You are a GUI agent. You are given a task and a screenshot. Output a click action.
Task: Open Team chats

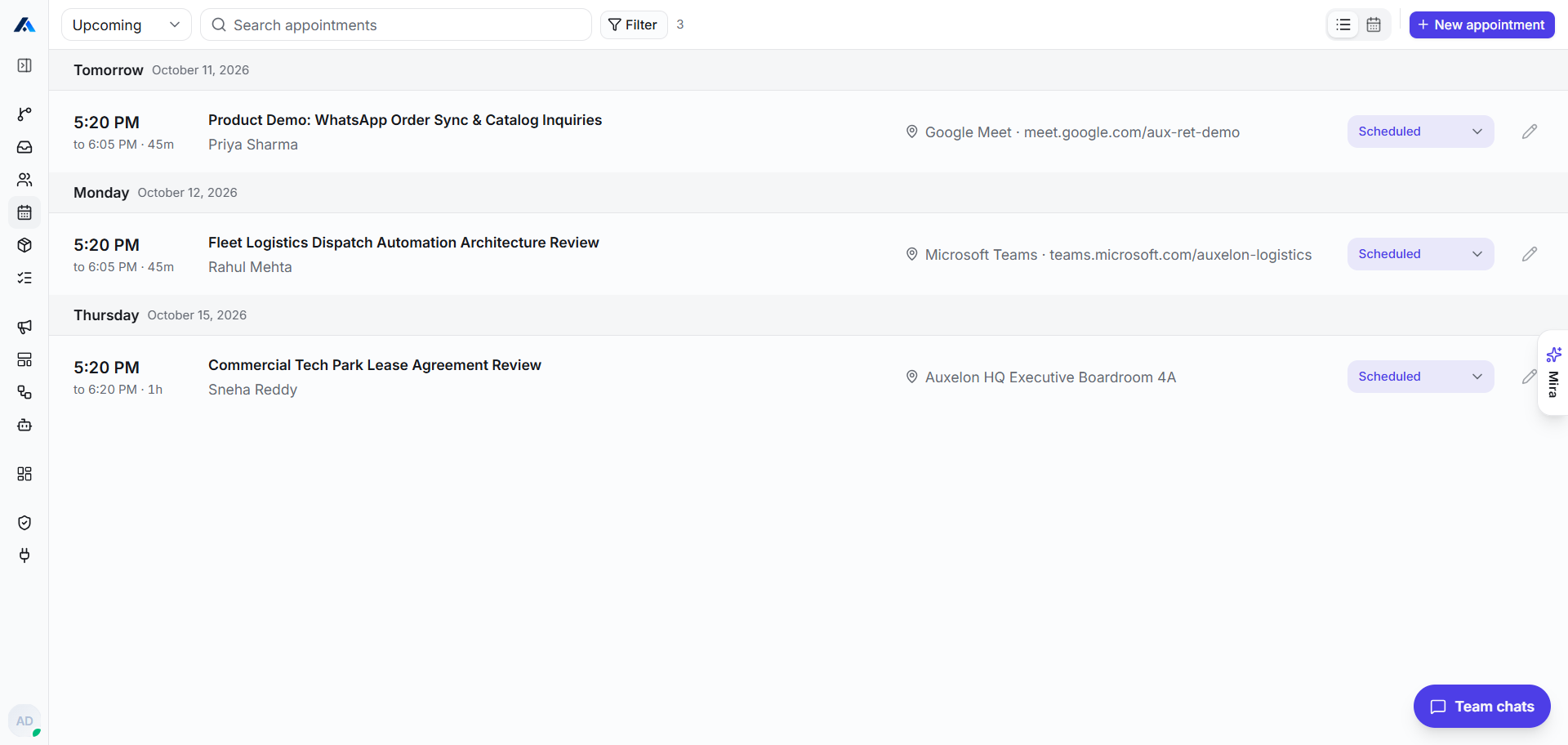coord(1481,707)
